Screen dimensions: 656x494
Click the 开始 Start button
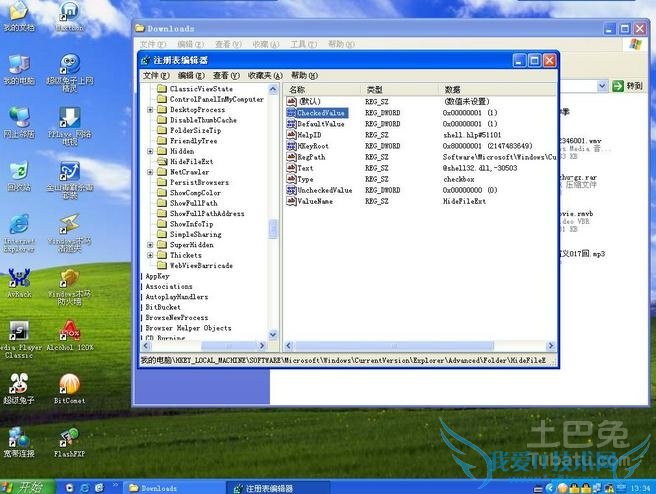24,487
